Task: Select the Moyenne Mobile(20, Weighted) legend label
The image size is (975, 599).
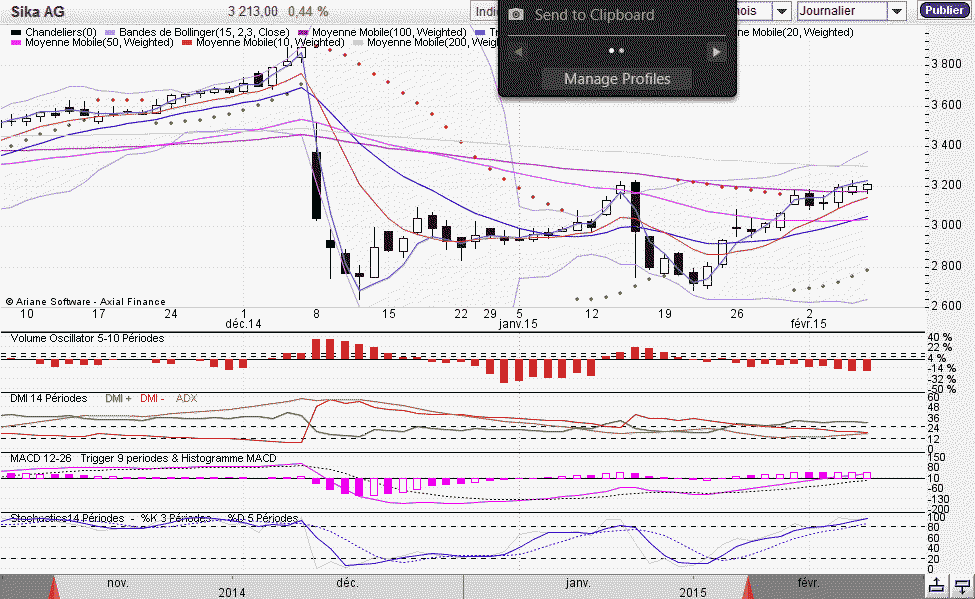Action: click(795, 32)
